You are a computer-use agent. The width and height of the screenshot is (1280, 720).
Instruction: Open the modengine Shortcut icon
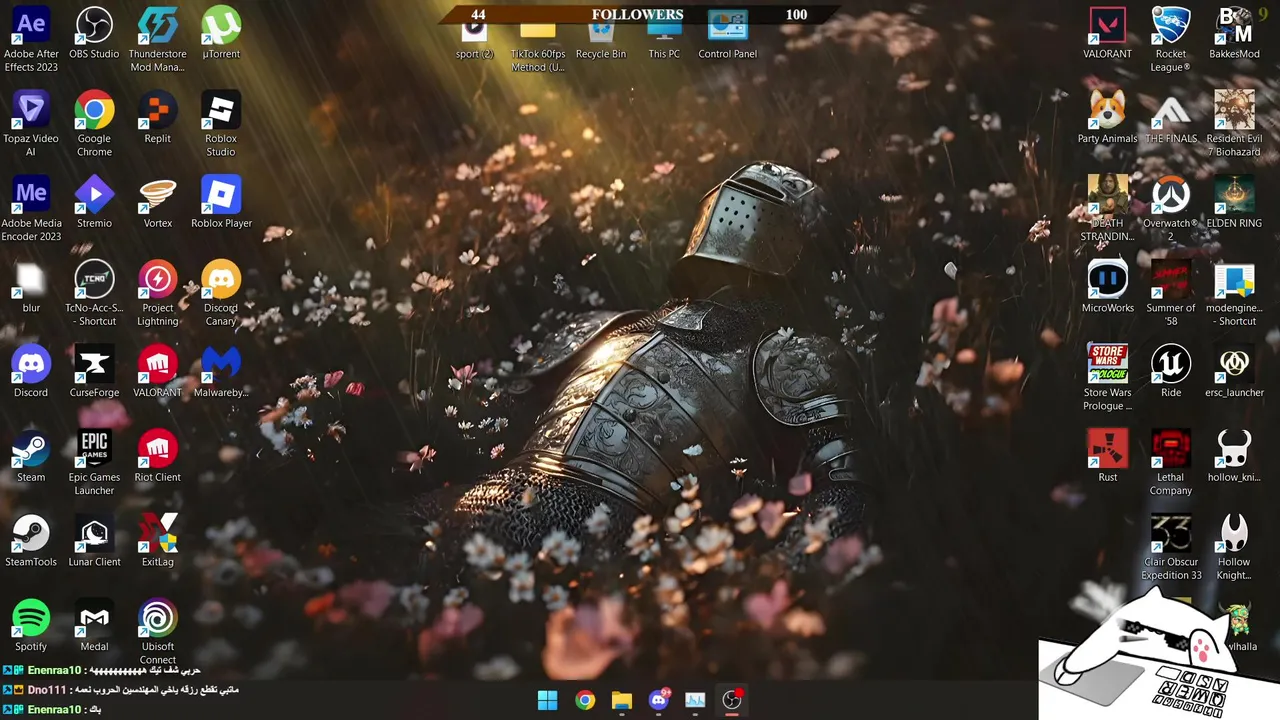[1234, 279]
